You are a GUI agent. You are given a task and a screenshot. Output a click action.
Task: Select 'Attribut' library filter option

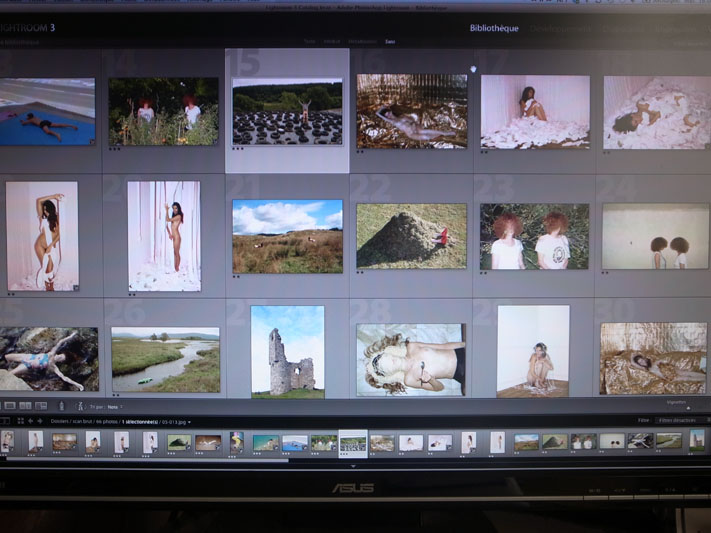pyautogui.click(x=331, y=41)
